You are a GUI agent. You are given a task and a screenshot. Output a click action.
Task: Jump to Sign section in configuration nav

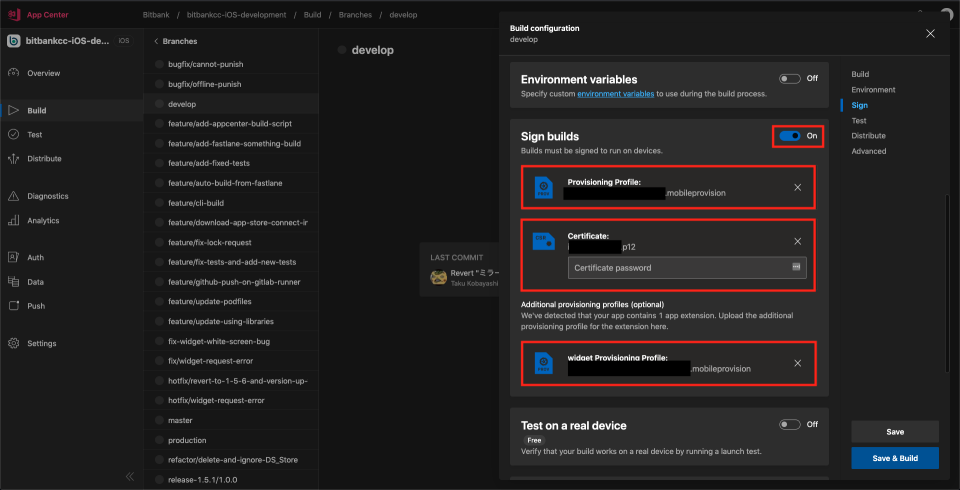tap(859, 105)
